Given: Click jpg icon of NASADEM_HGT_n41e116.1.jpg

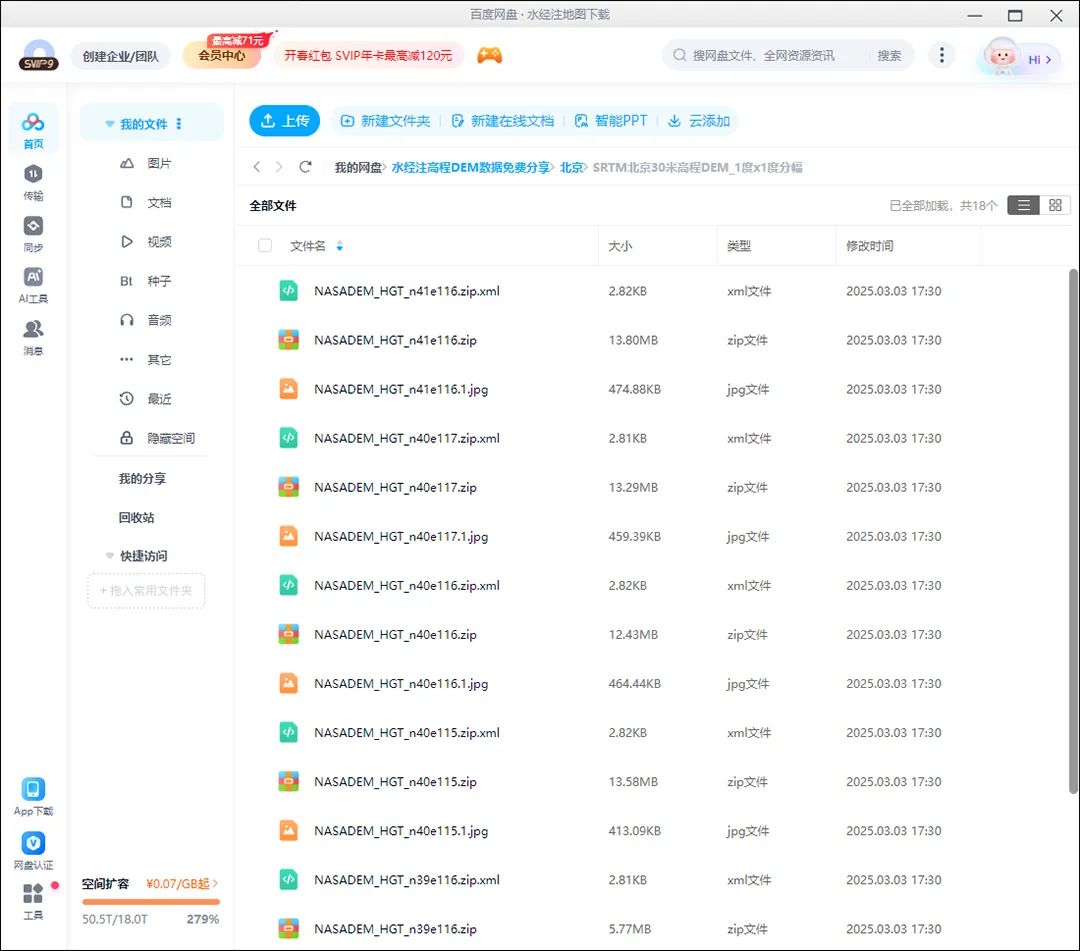Looking at the screenshot, I should 289,389.
